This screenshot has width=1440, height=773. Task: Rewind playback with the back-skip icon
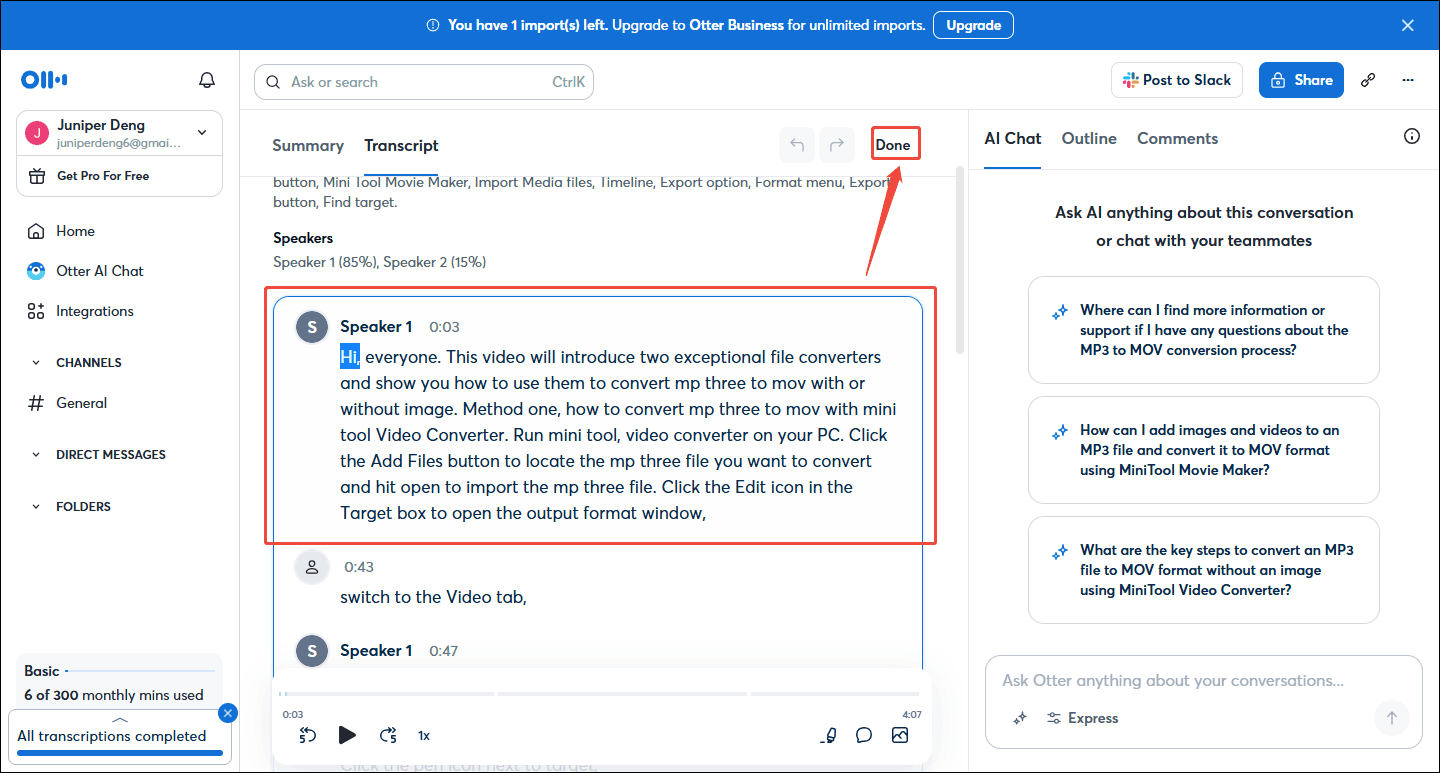[x=308, y=735]
